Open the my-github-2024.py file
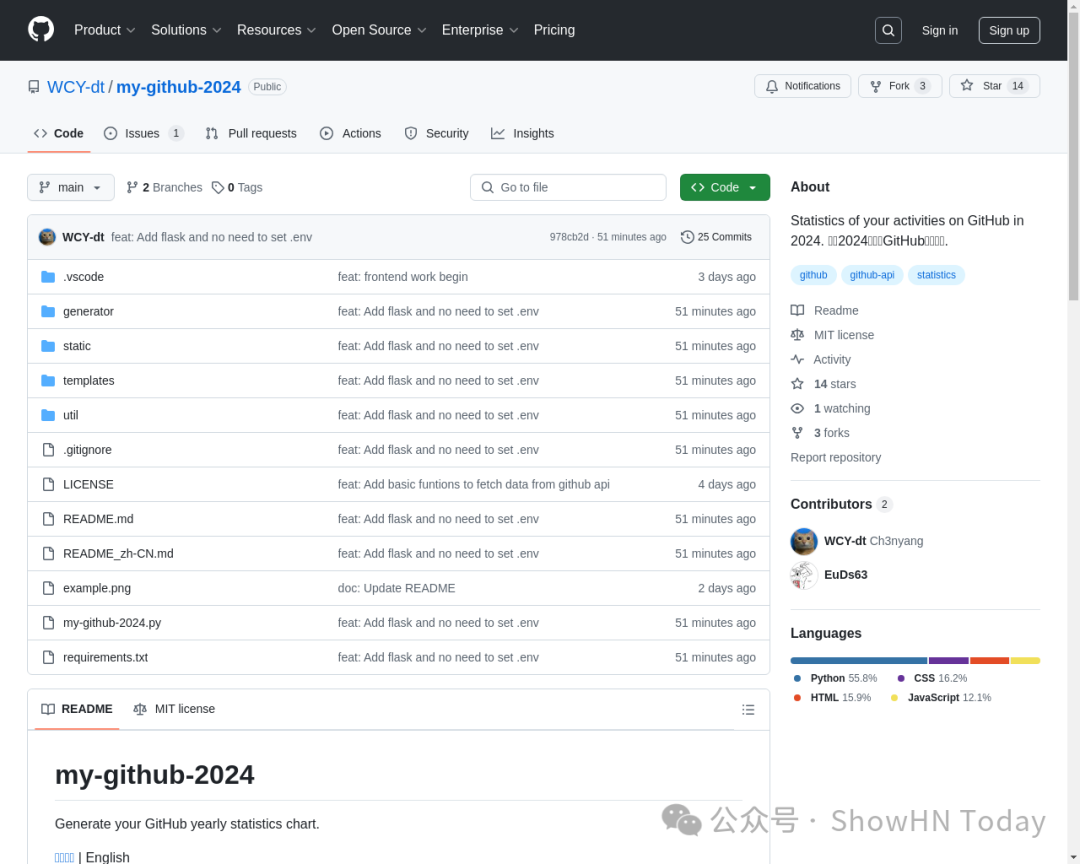The image size is (1080, 864). tap(112, 623)
